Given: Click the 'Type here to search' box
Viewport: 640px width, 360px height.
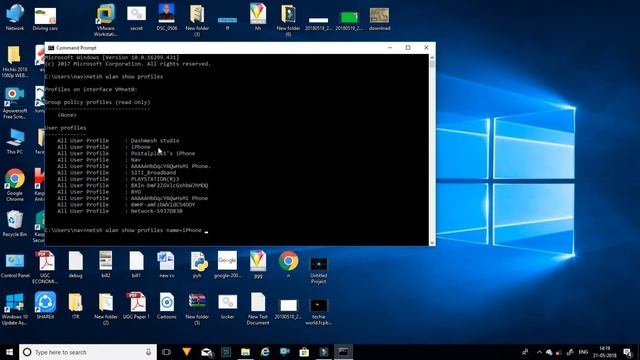Looking at the screenshot, I should point(88,352).
